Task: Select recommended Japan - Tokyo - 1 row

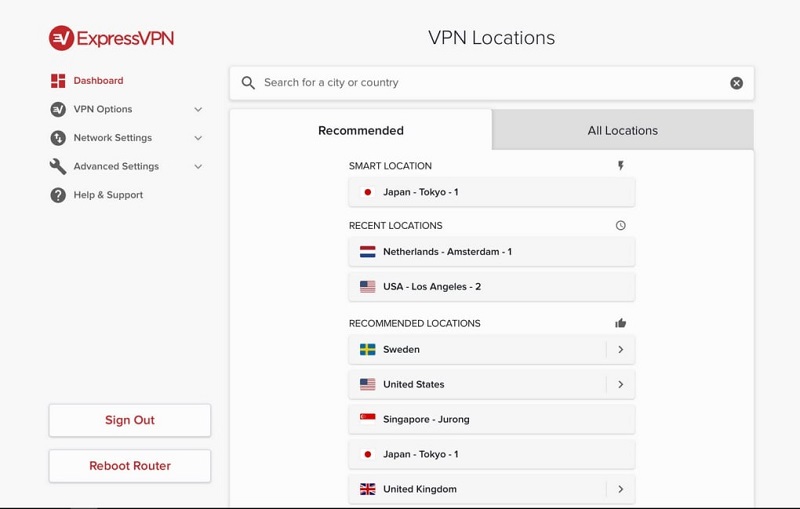Action: tap(492, 454)
